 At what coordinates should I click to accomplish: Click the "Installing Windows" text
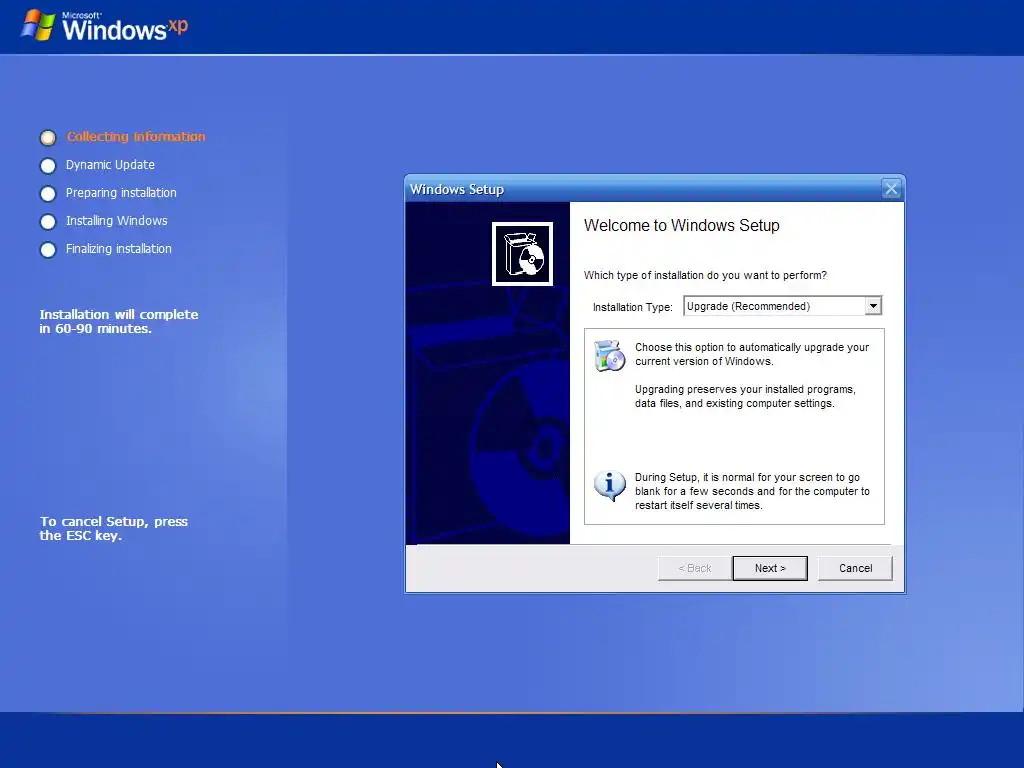click(x=116, y=221)
